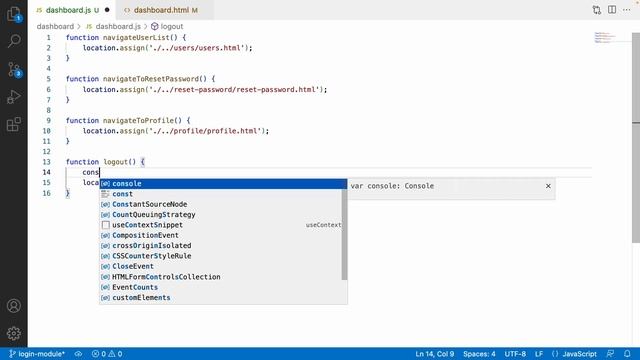Click UTF-8 encoding indicator
The height and width of the screenshot is (360, 640).
[x=515, y=354]
